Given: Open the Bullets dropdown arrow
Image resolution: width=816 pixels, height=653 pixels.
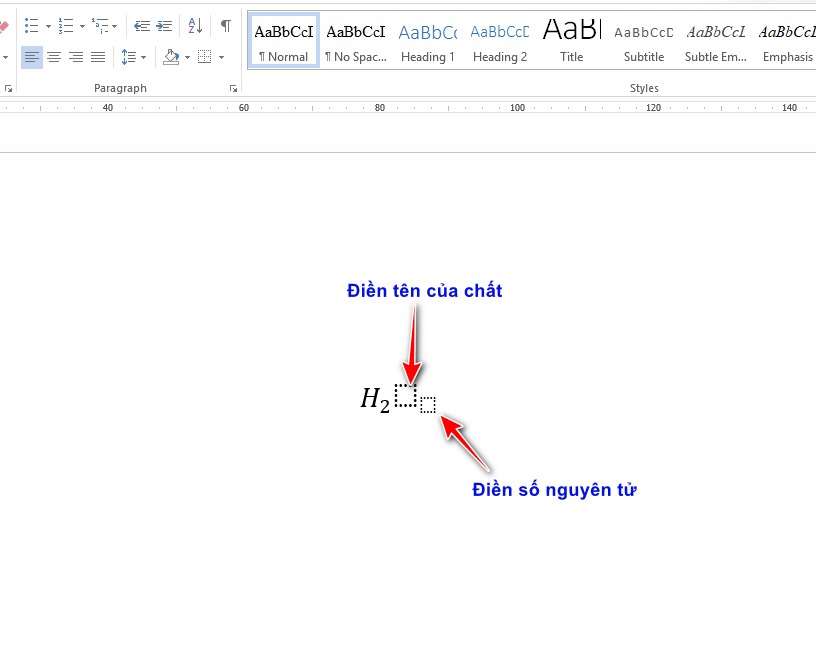Looking at the screenshot, I should tap(48, 26).
